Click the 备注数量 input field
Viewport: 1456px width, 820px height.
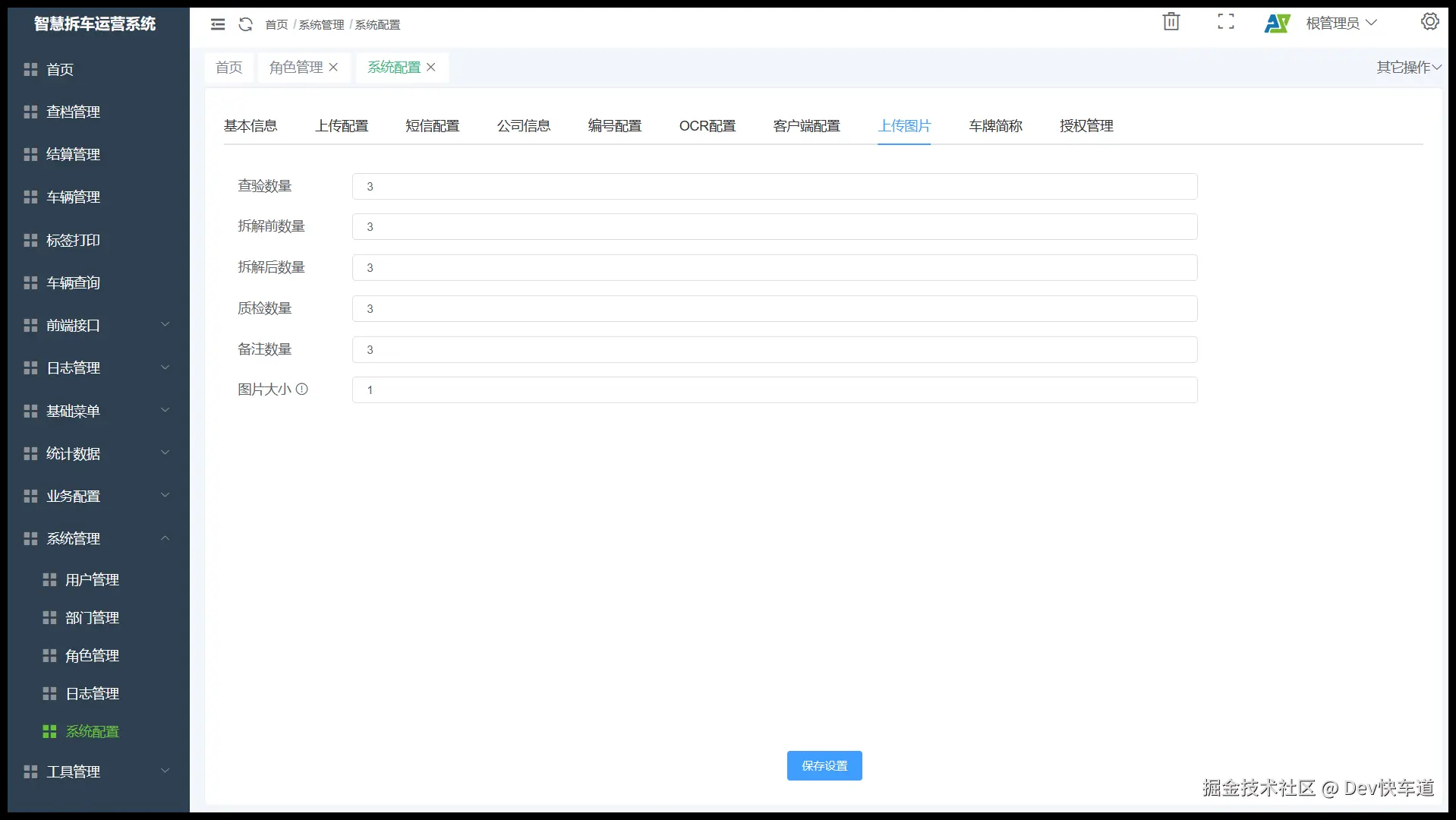(775, 350)
